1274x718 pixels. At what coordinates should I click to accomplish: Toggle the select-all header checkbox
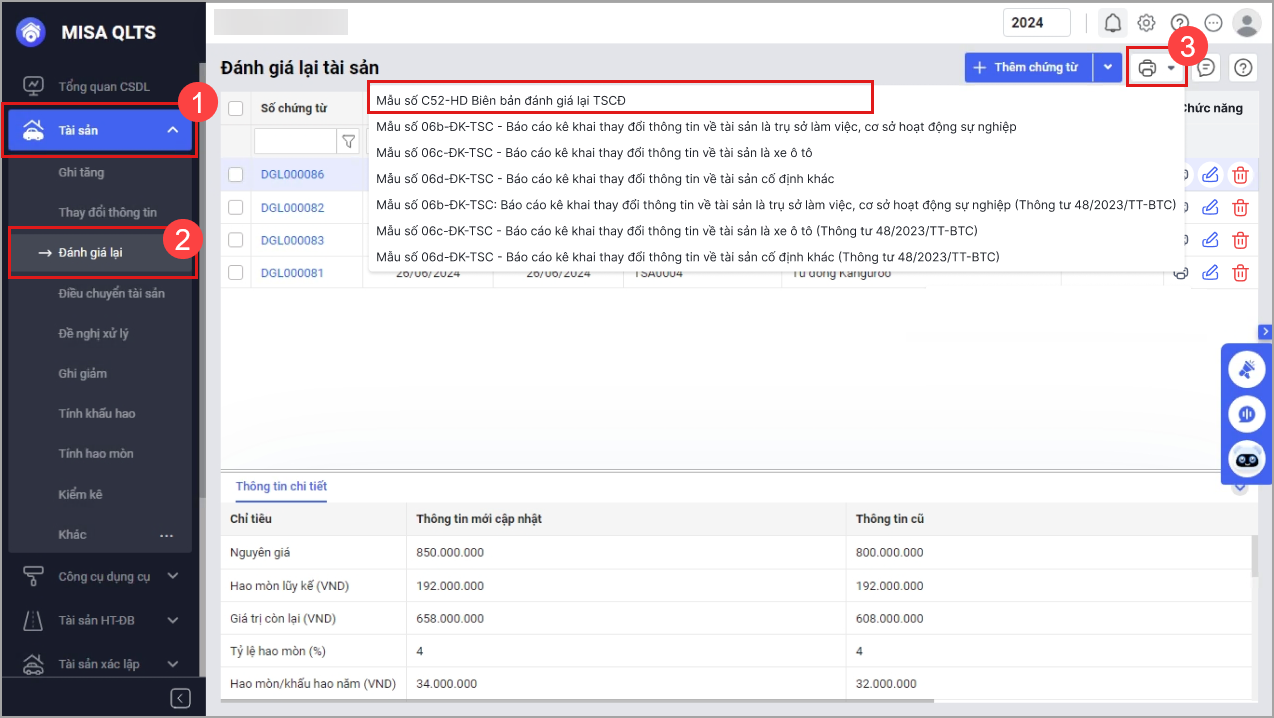tap(236, 108)
